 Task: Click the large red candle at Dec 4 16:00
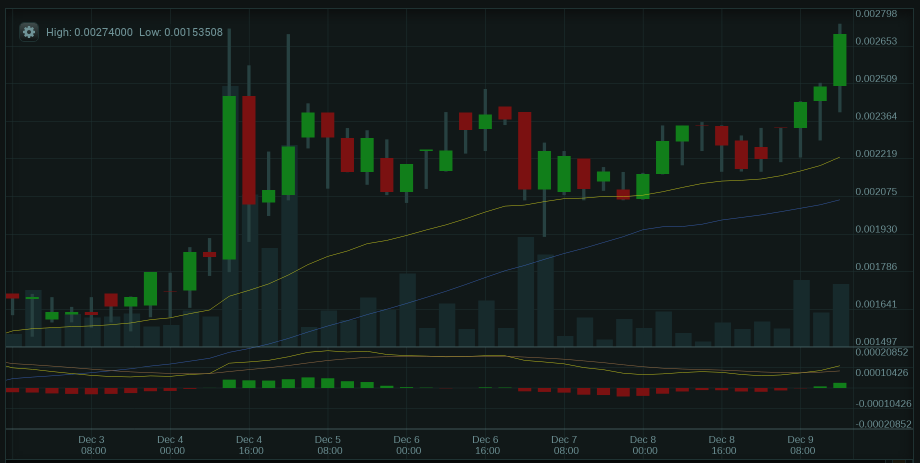(x=249, y=150)
